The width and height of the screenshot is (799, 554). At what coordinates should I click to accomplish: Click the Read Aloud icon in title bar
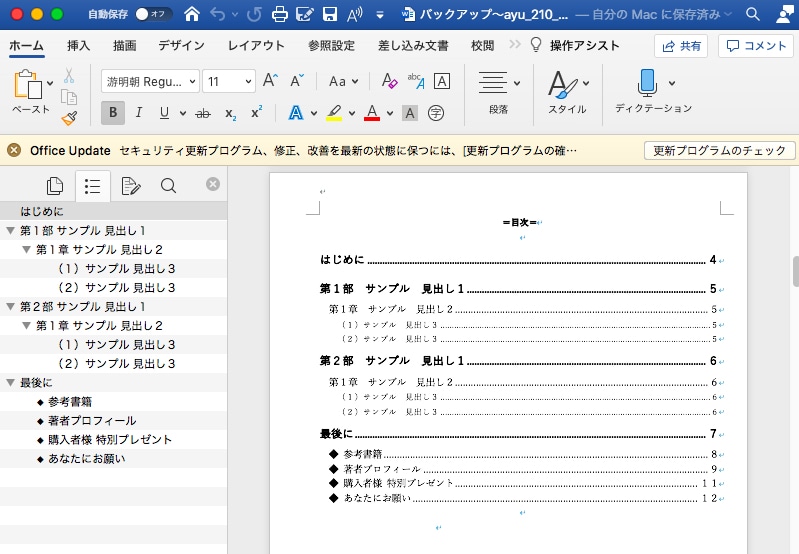(354, 14)
